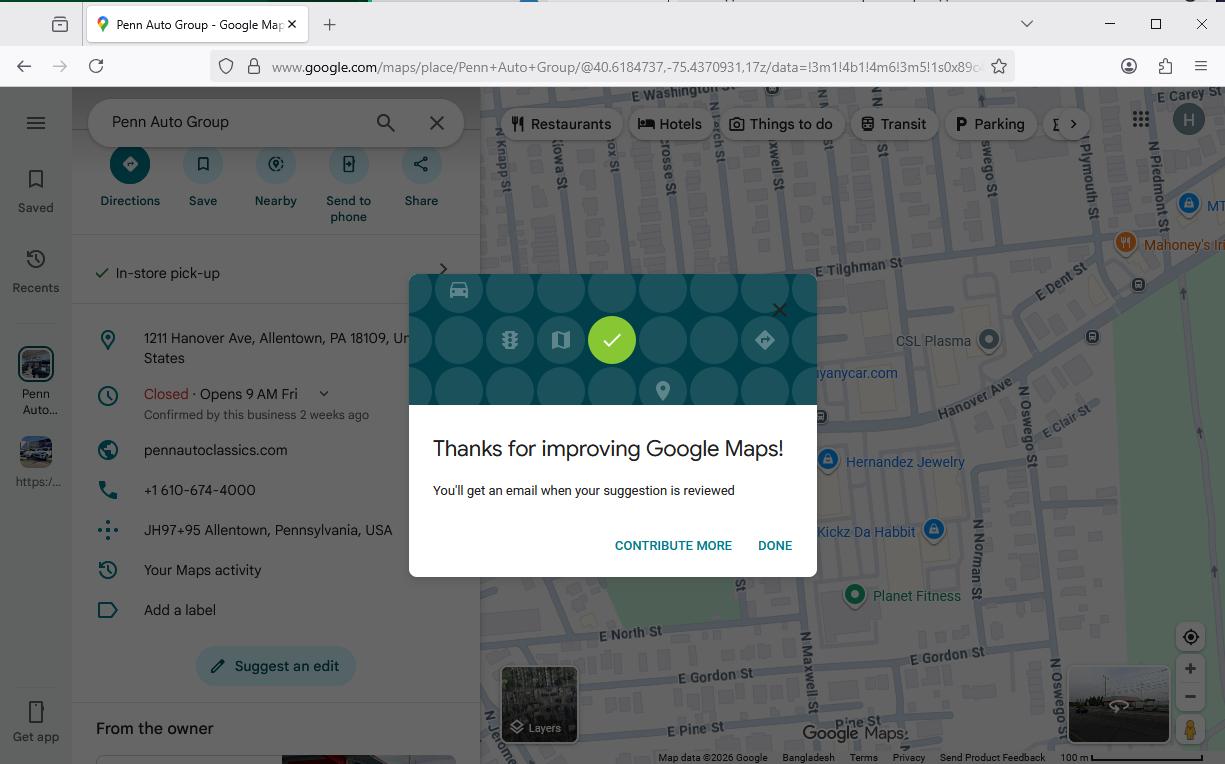Click the Firefox account icon
Image resolution: width=1225 pixels, height=764 pixels.
click(x=1129, y=66)
